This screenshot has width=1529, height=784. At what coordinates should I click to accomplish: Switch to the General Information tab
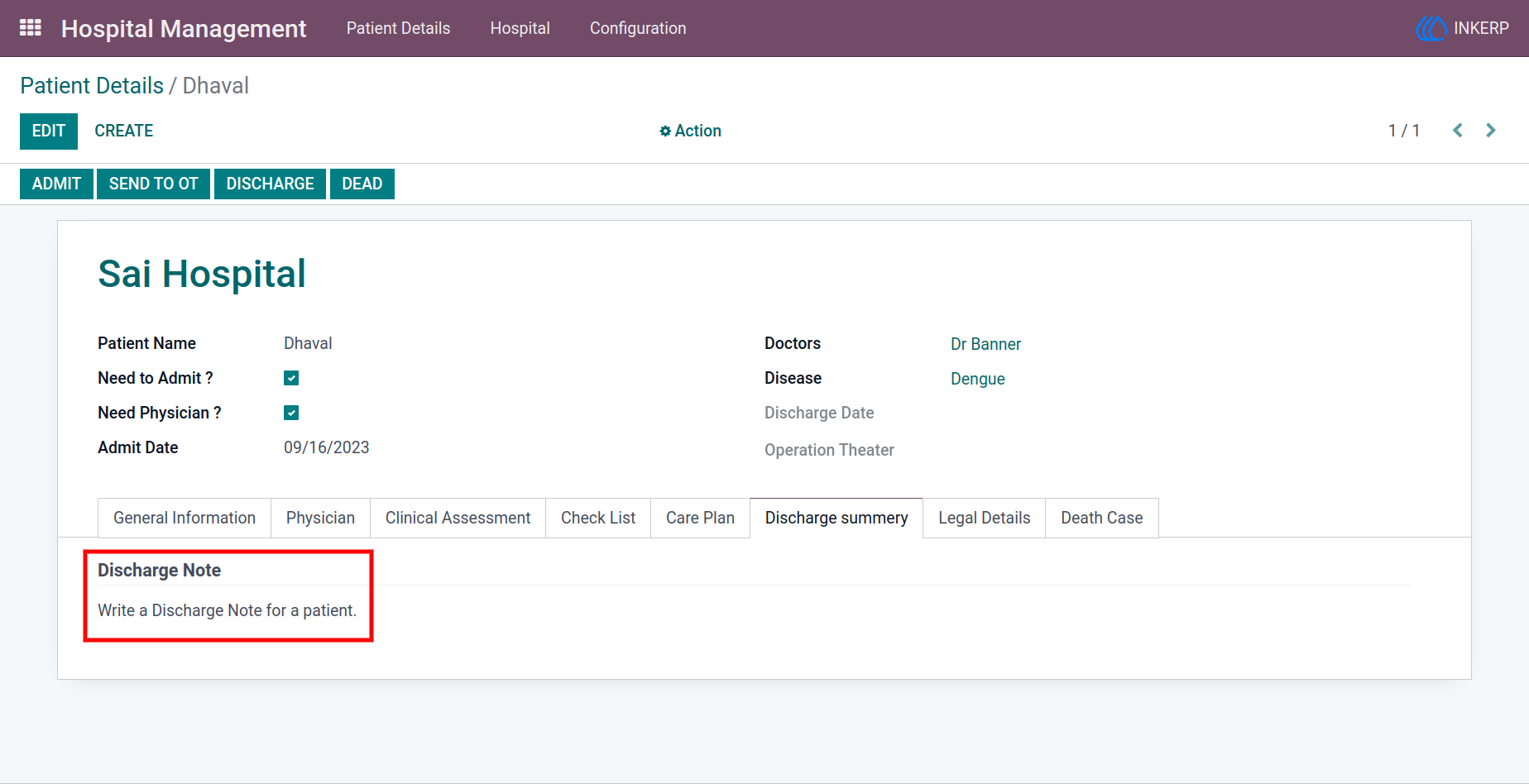pos(185,518)
